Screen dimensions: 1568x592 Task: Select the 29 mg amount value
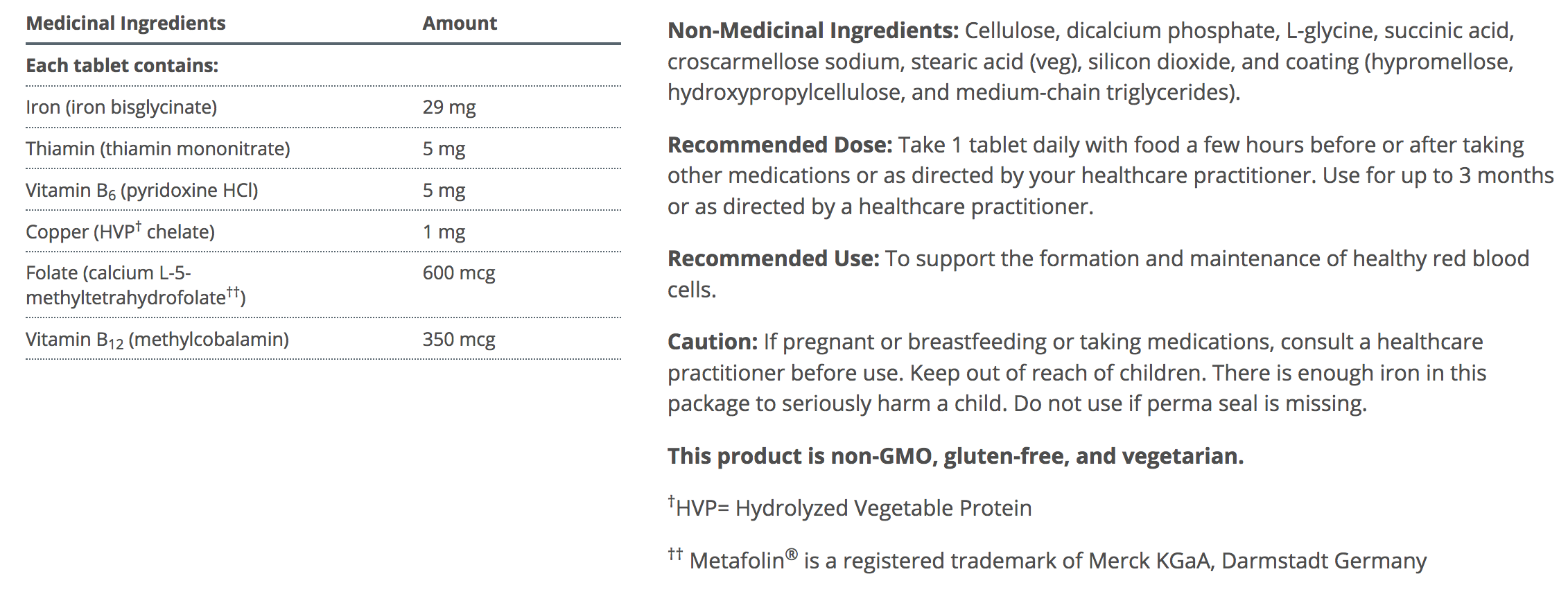tap(449, 107)
